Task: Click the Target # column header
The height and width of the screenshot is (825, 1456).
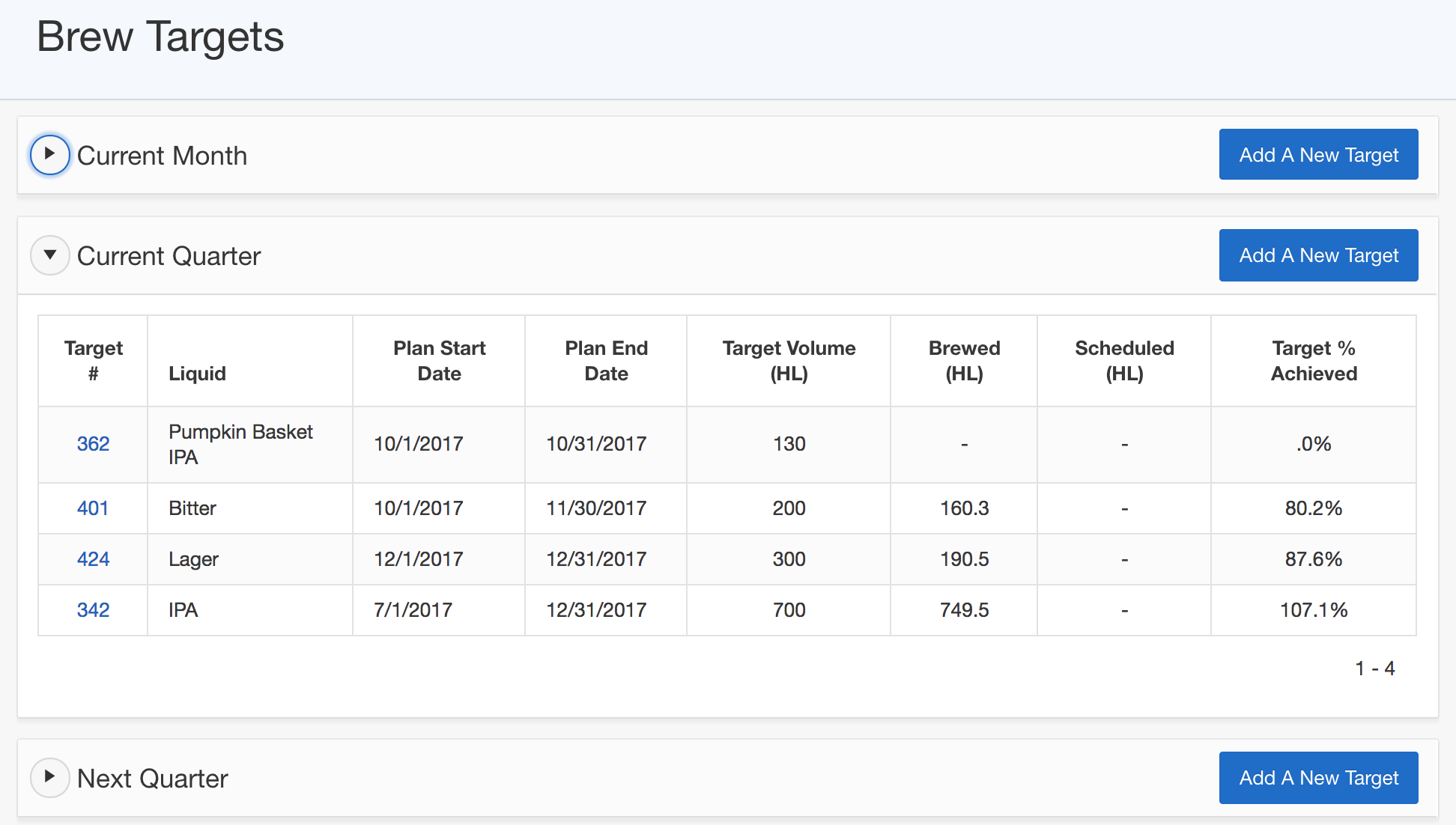Action: [x=93, y=361]
